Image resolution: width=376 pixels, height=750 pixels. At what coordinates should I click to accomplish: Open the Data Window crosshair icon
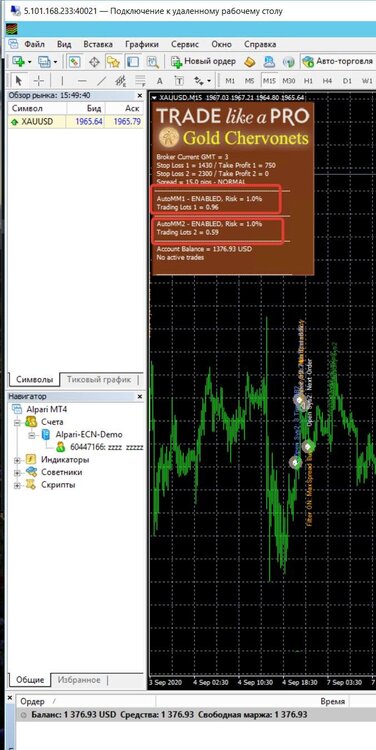(x=94, y=61)
